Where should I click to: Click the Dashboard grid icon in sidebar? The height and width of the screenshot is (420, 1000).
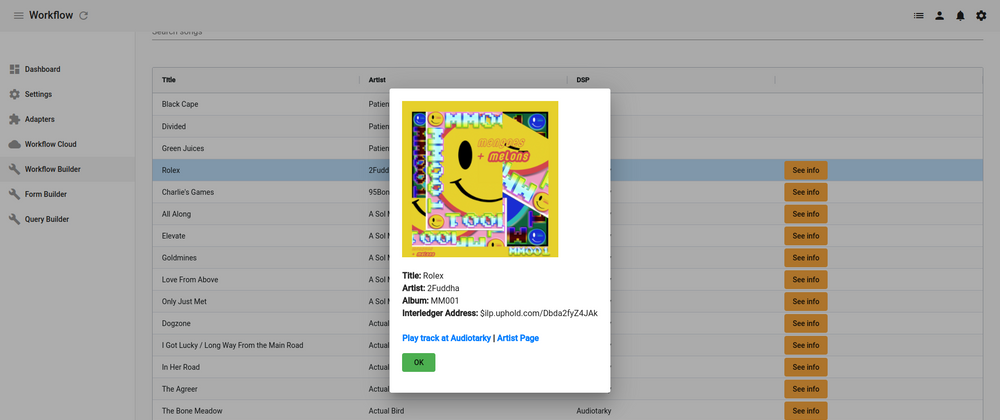pyautogui.click(x=15, y=69)
